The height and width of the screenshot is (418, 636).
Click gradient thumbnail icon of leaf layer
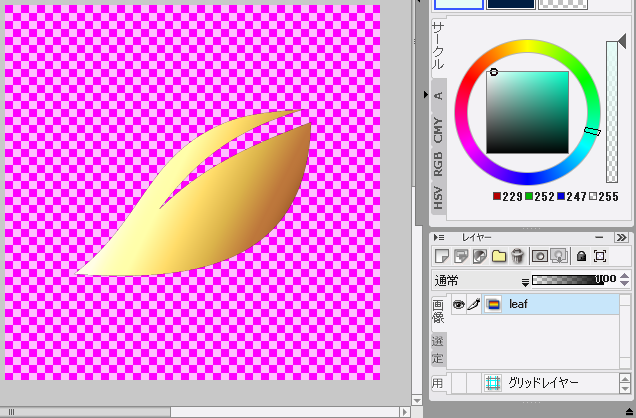pyautogui.click(x=494, y=304)
